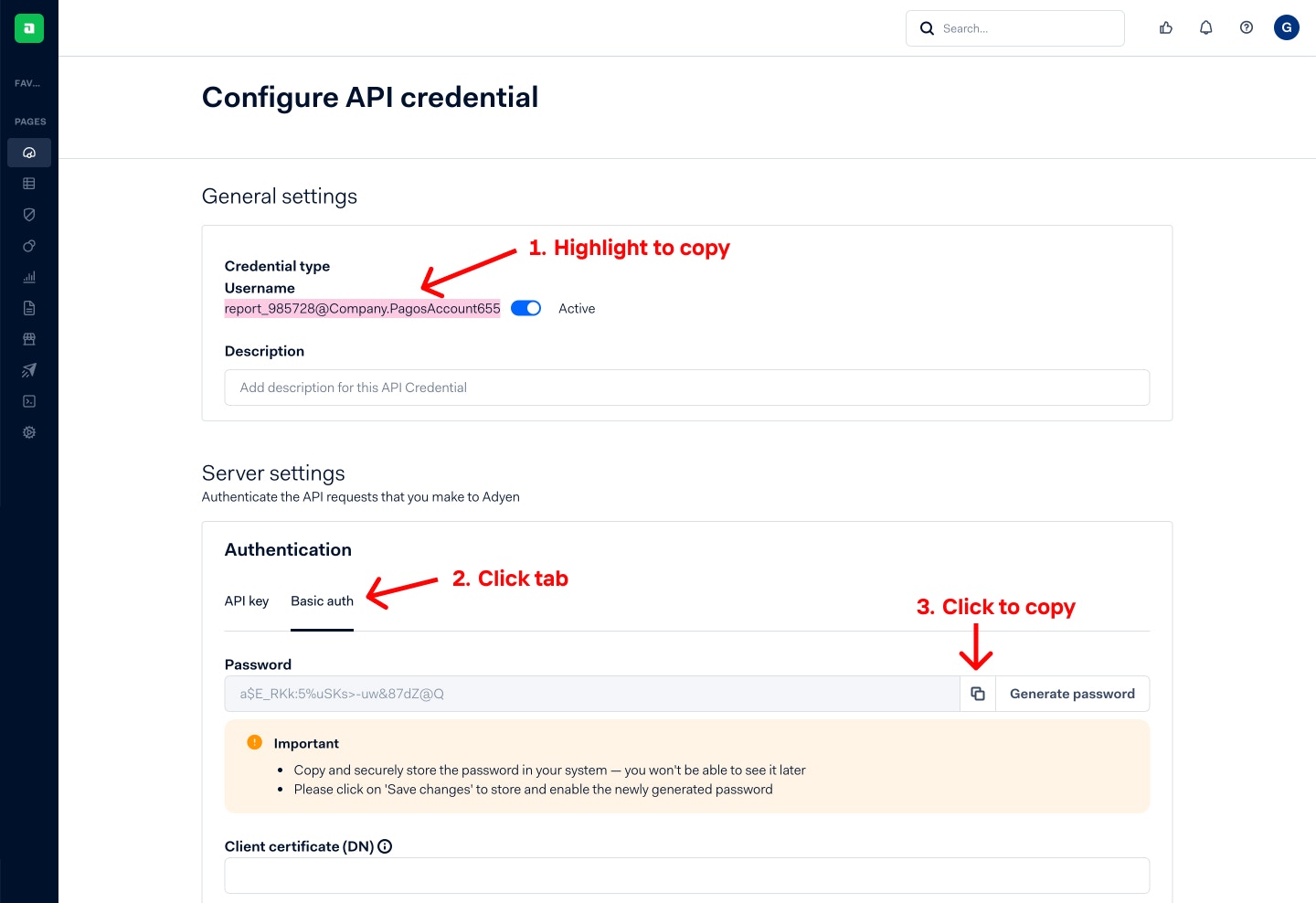Click the notifications bell icon
This screenshot has width=1316, height=903.
point(1205,28)
